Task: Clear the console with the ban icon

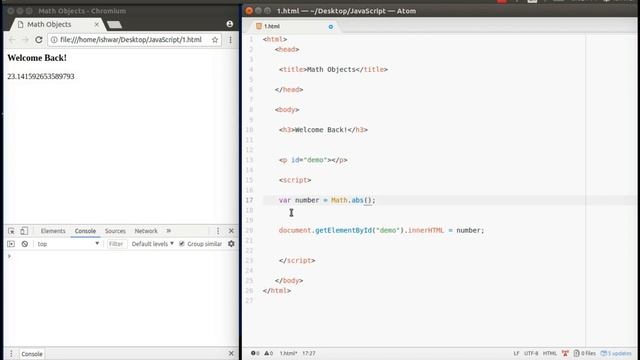Action: [x=25, y=244]
